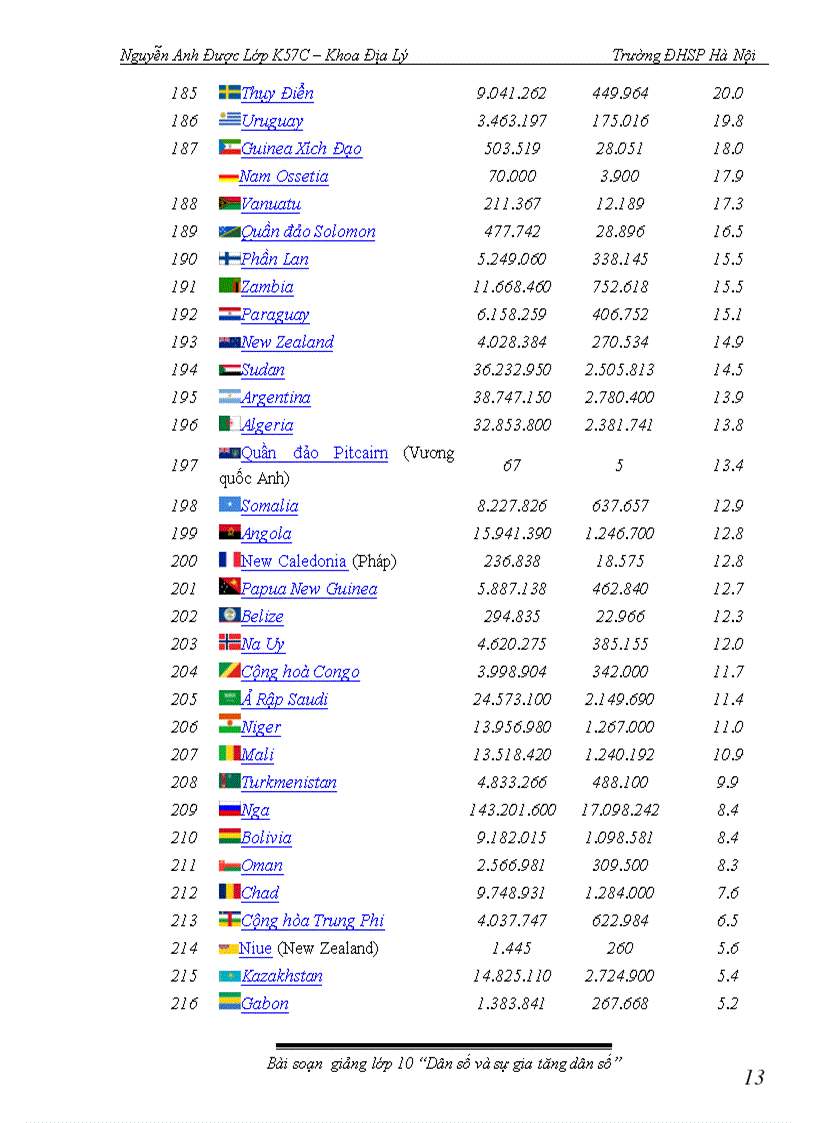
Task: Open the Guinea Xích Đạo link
Action: 301,149
